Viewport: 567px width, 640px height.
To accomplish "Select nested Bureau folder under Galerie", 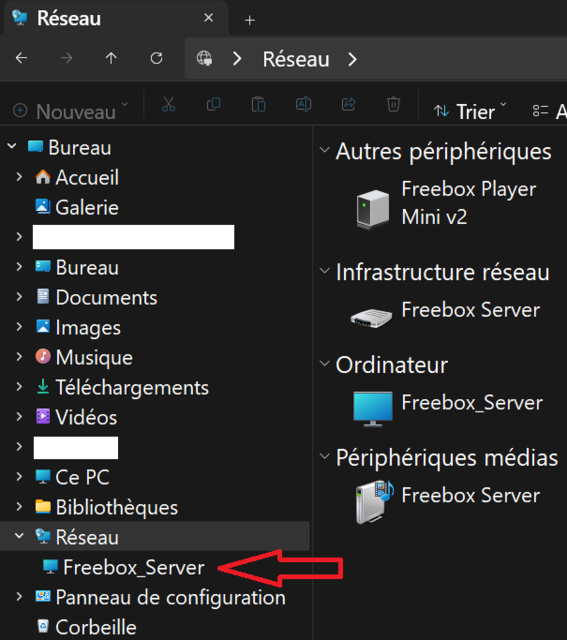I will (87, 268).
